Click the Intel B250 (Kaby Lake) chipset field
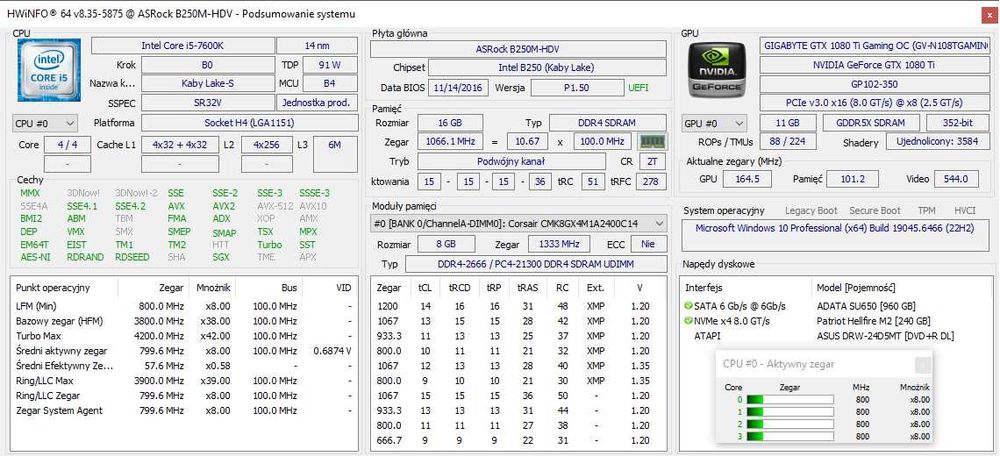1000x456 pixels. pyautogui.click(x=547, y=68)
